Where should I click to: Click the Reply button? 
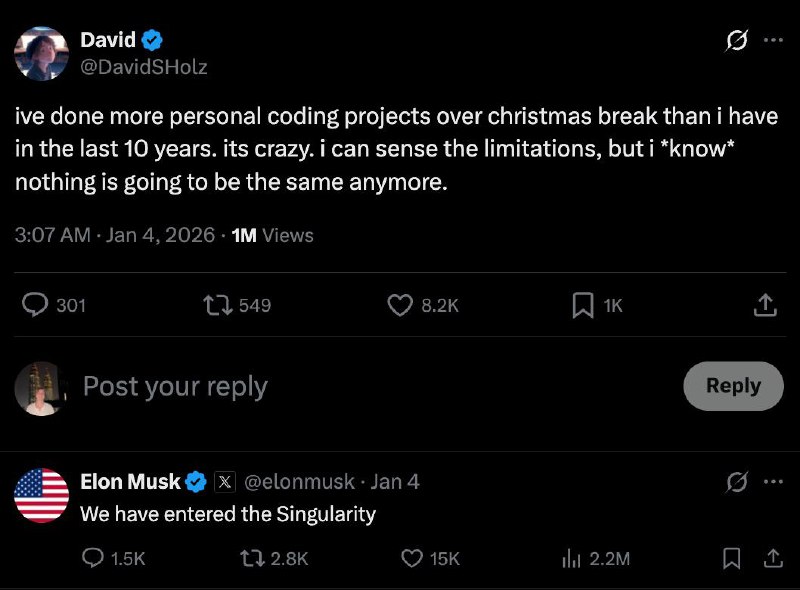coord(733,386)
